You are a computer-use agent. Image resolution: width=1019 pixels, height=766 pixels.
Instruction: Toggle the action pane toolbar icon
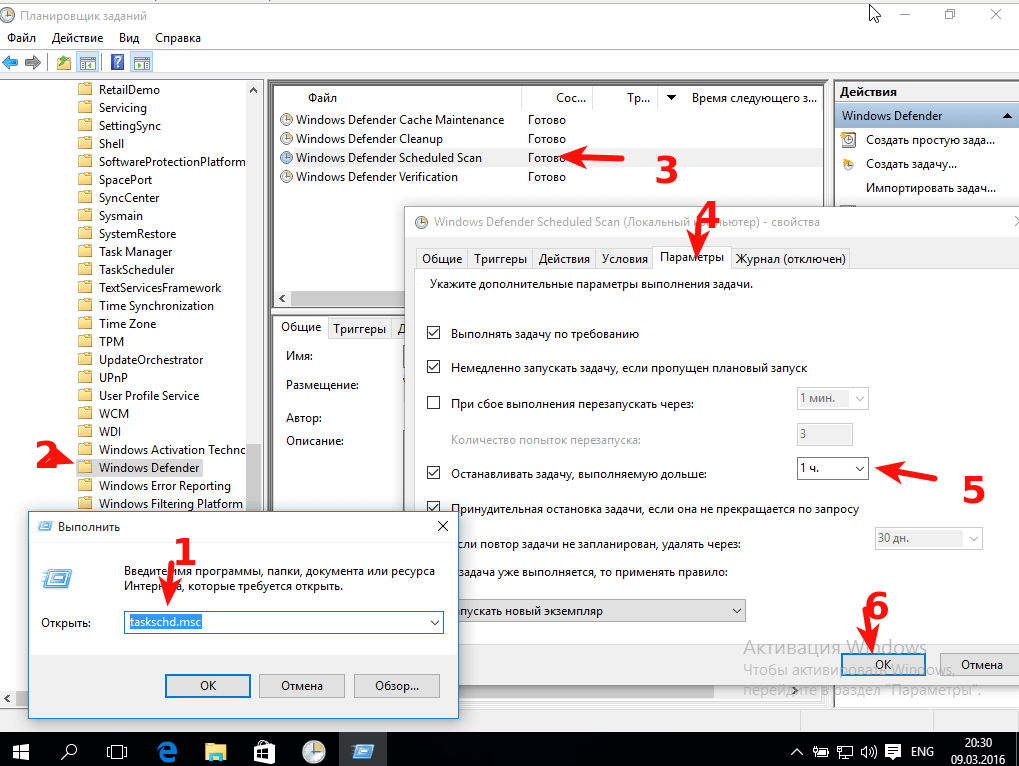coord(142,62)
